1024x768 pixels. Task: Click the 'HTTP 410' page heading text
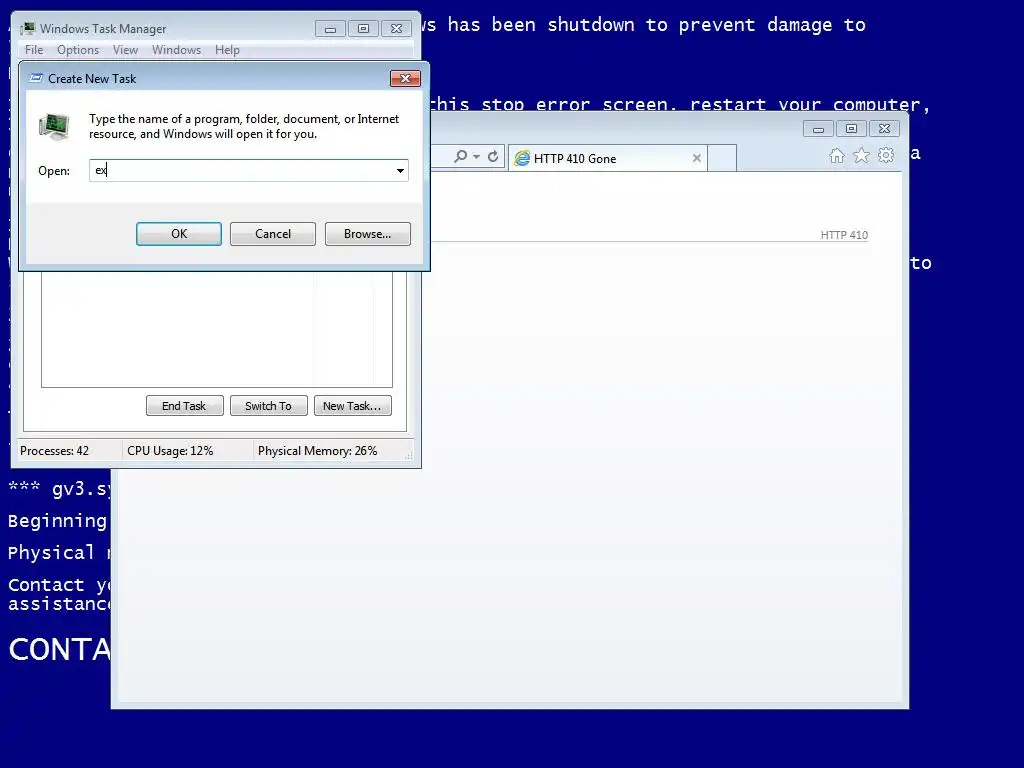(844, 235)
